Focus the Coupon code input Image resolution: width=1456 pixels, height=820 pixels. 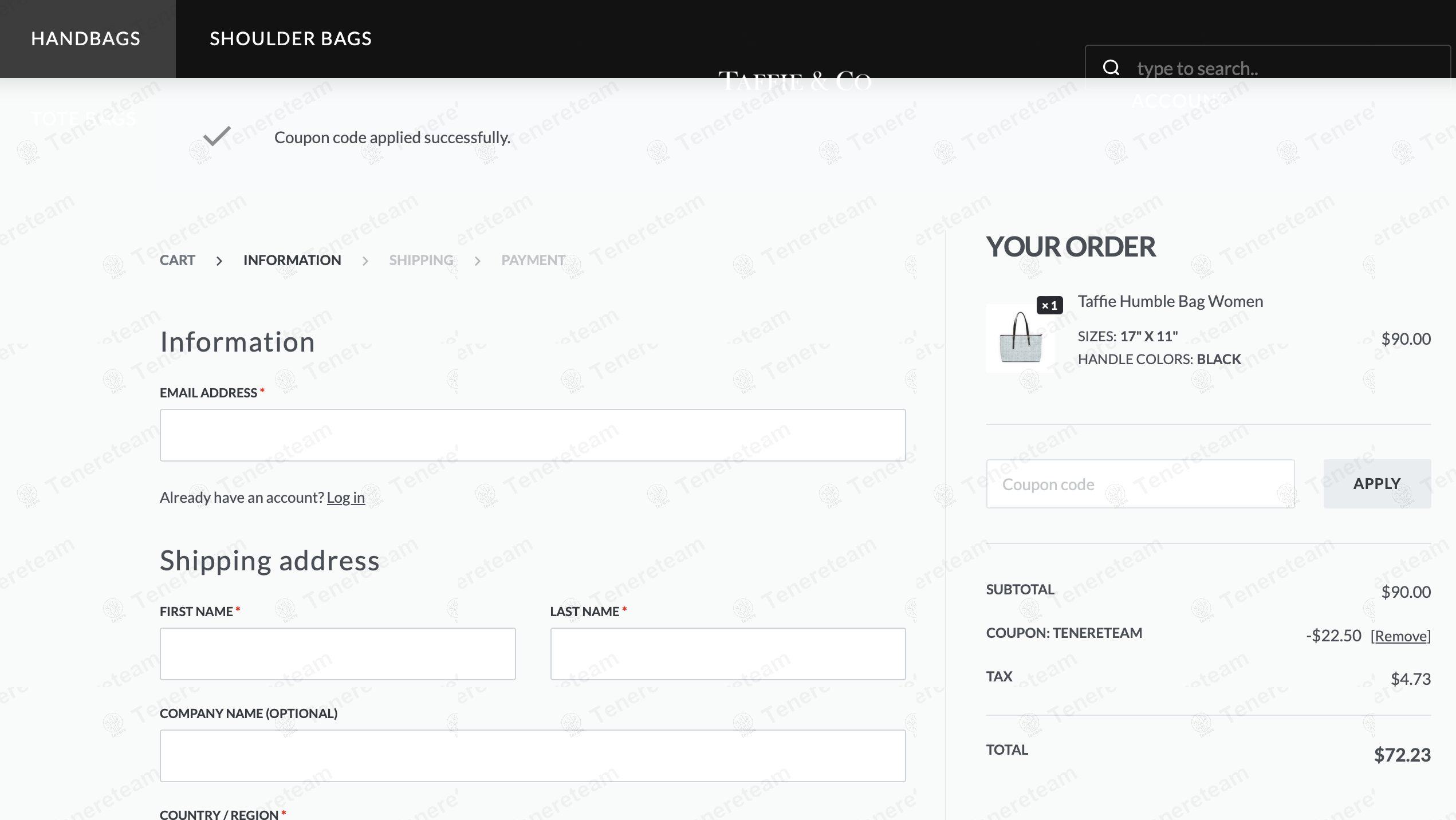[x=1140, y=484]
